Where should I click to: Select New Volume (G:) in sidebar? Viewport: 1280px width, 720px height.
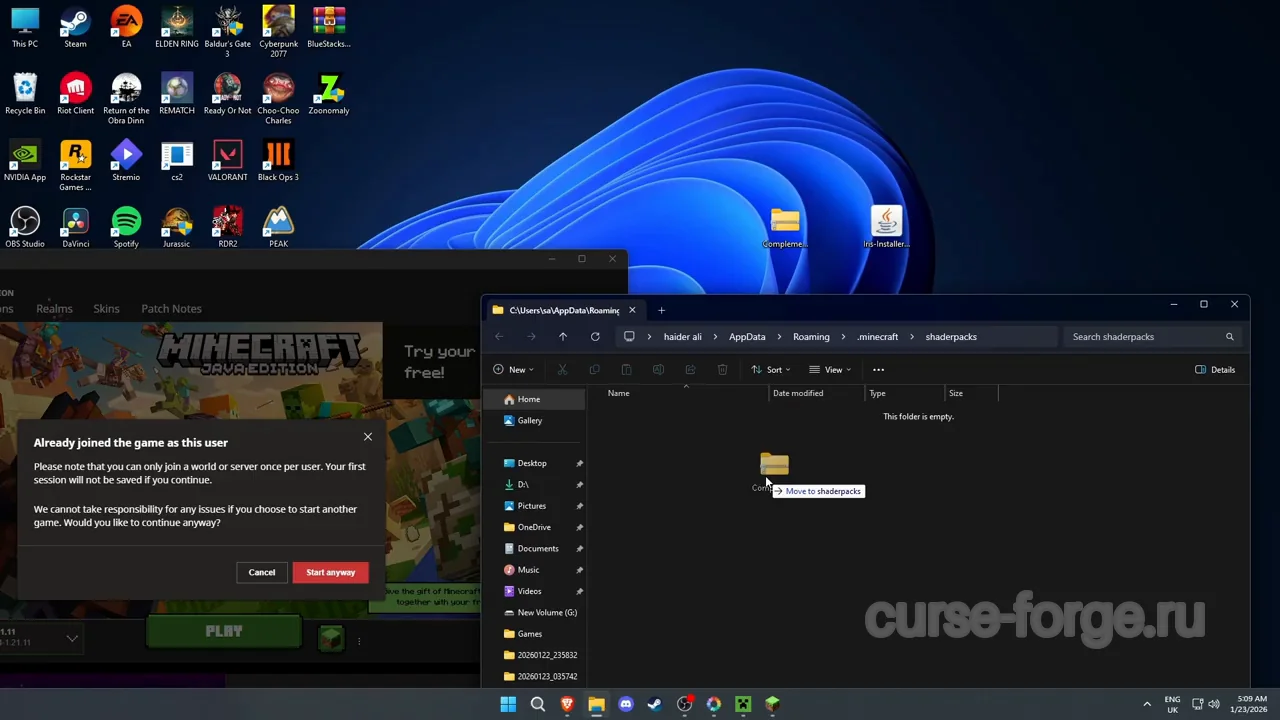pos(537,613)
